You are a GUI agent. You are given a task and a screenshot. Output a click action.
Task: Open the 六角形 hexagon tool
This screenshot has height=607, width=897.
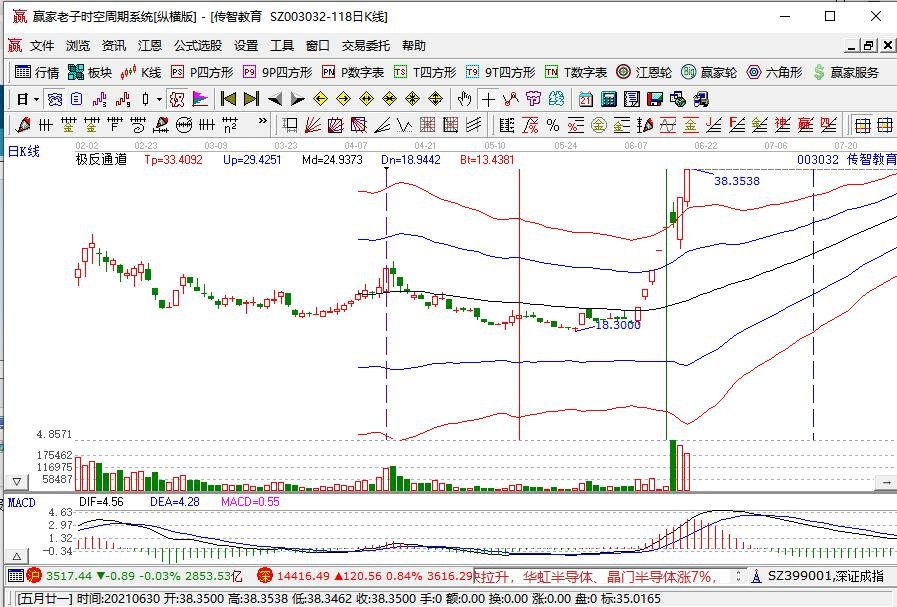coord(775,72)
